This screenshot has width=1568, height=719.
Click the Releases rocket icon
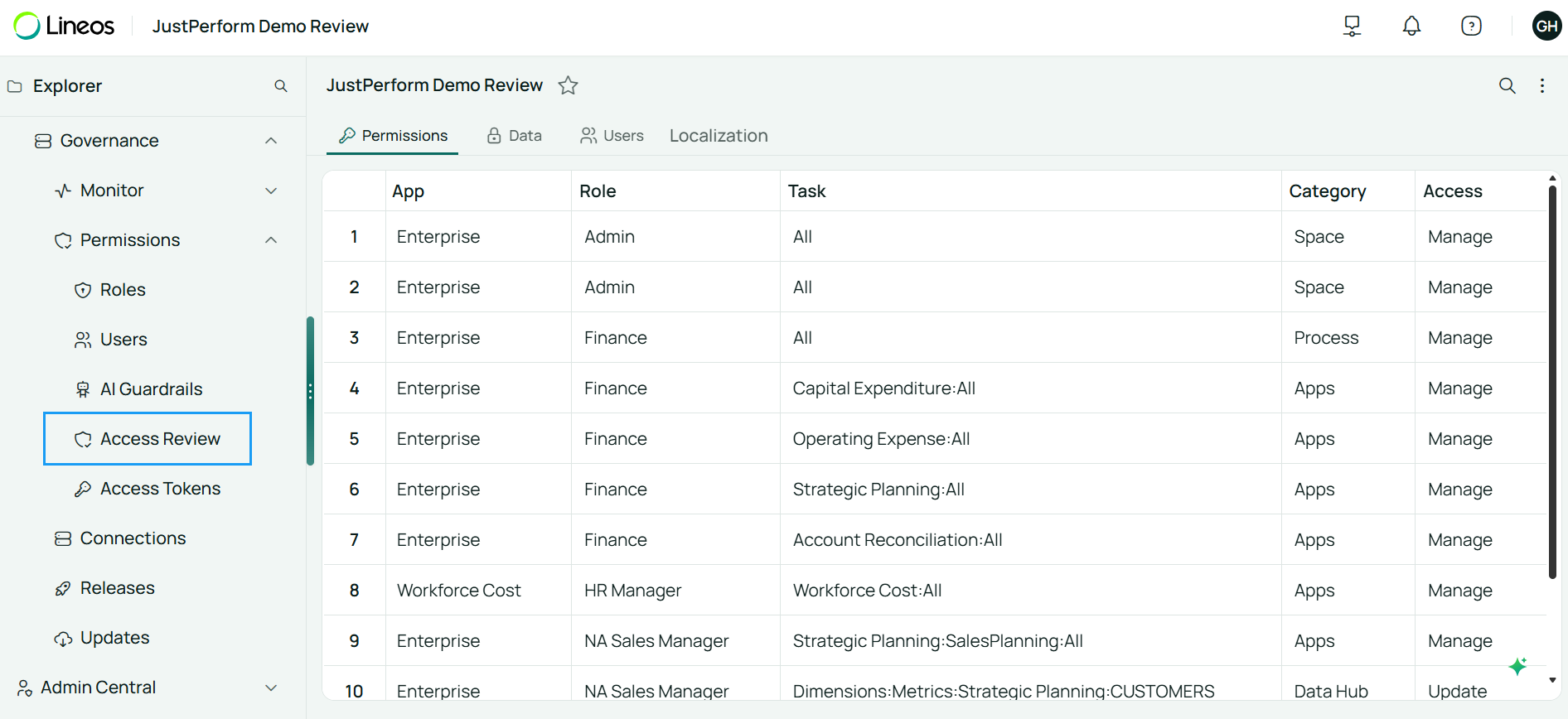(x=63, y=588)
